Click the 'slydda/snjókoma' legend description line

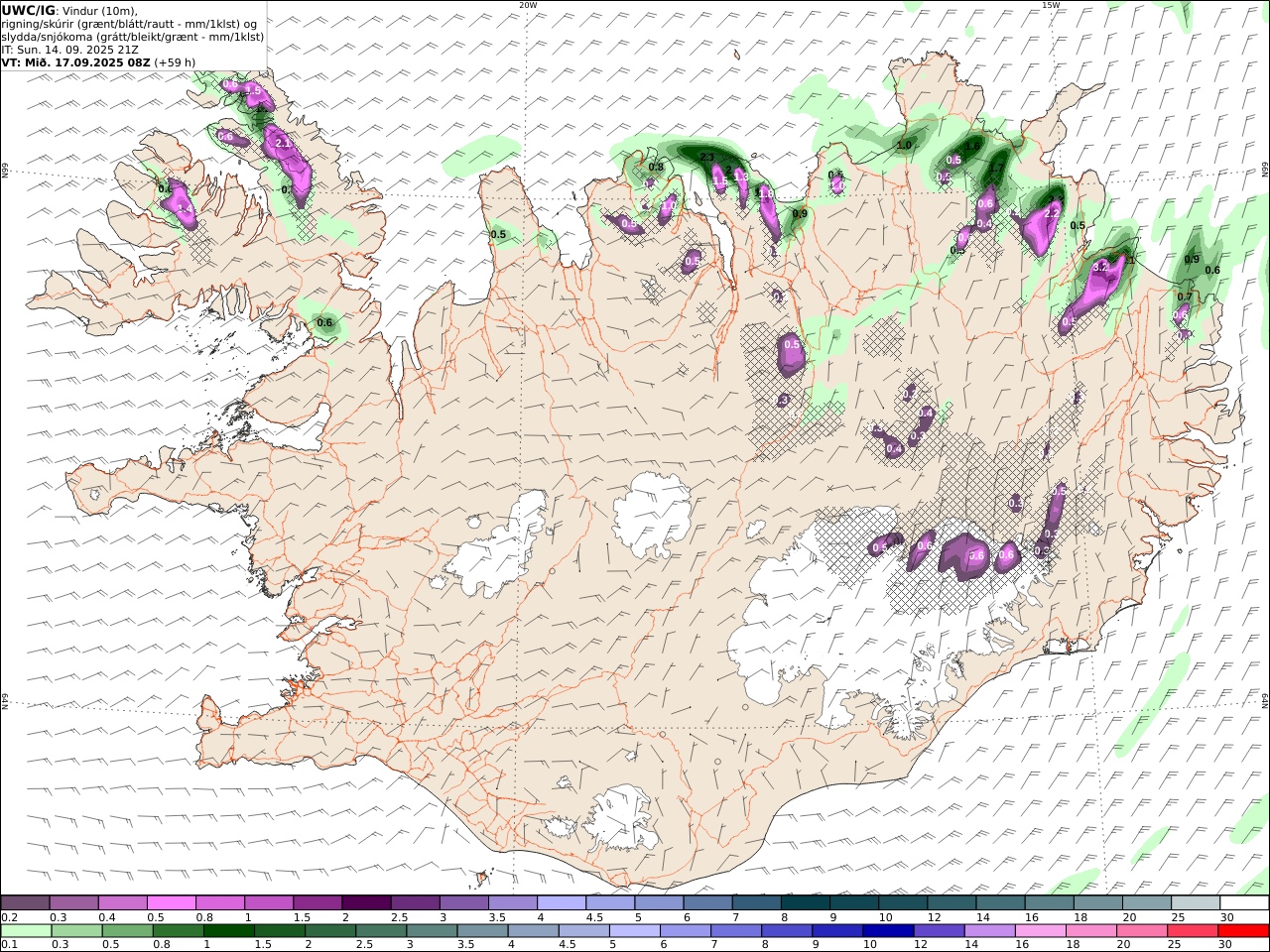coord(133,36)
